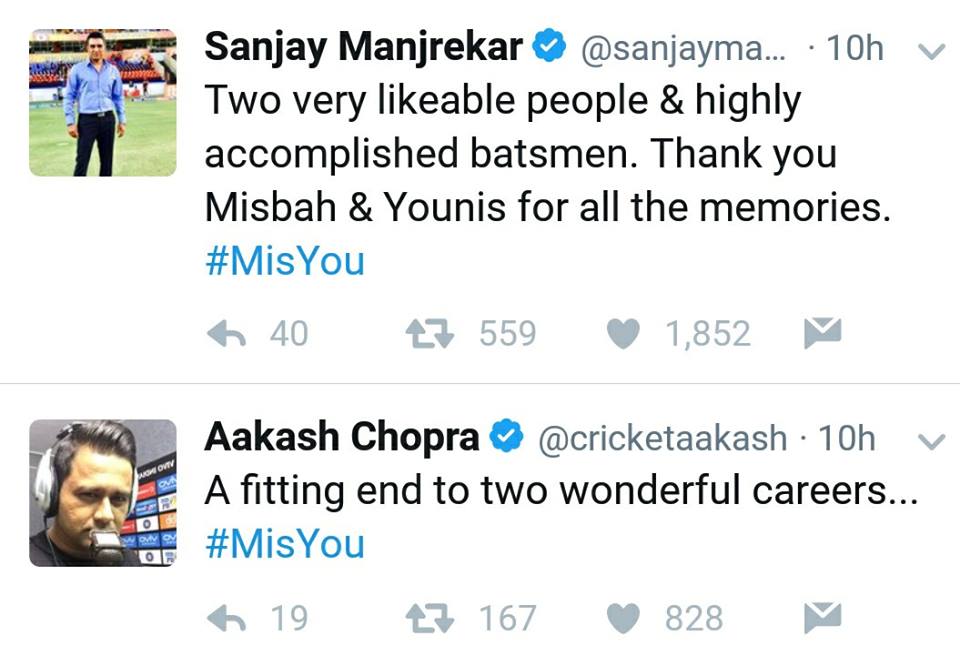Open the #MisYou hashtag in Sanjay's tweet
The width and height of the screenshot is (960, 666).
click(284, 261)
